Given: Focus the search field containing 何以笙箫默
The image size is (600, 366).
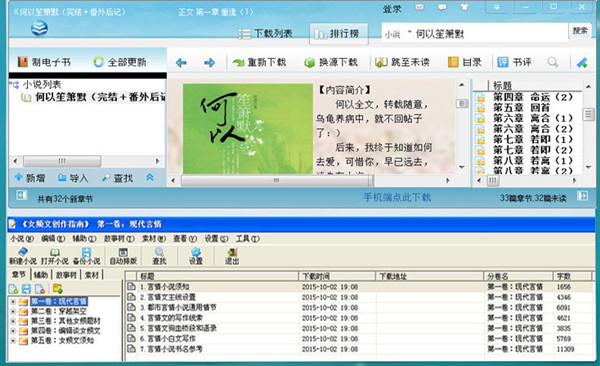Looking at the screenshot, I should point(491,34).
